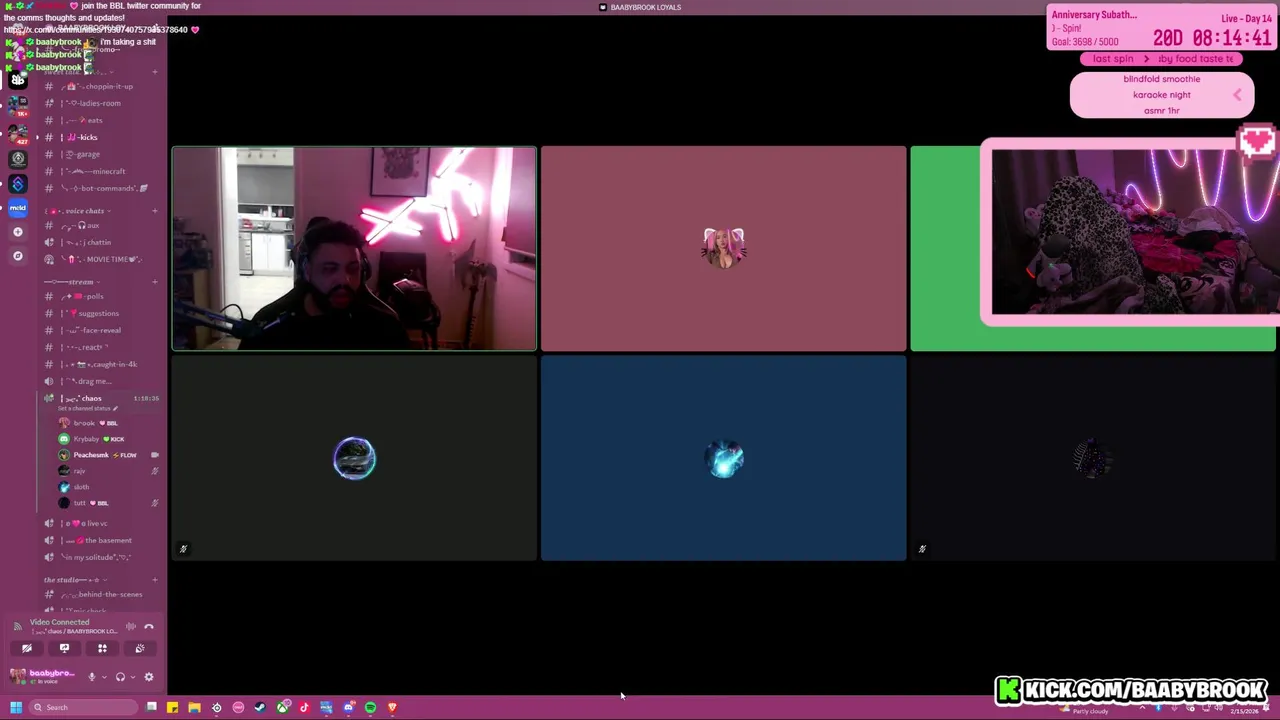Open Discord user settings gear

149,677
